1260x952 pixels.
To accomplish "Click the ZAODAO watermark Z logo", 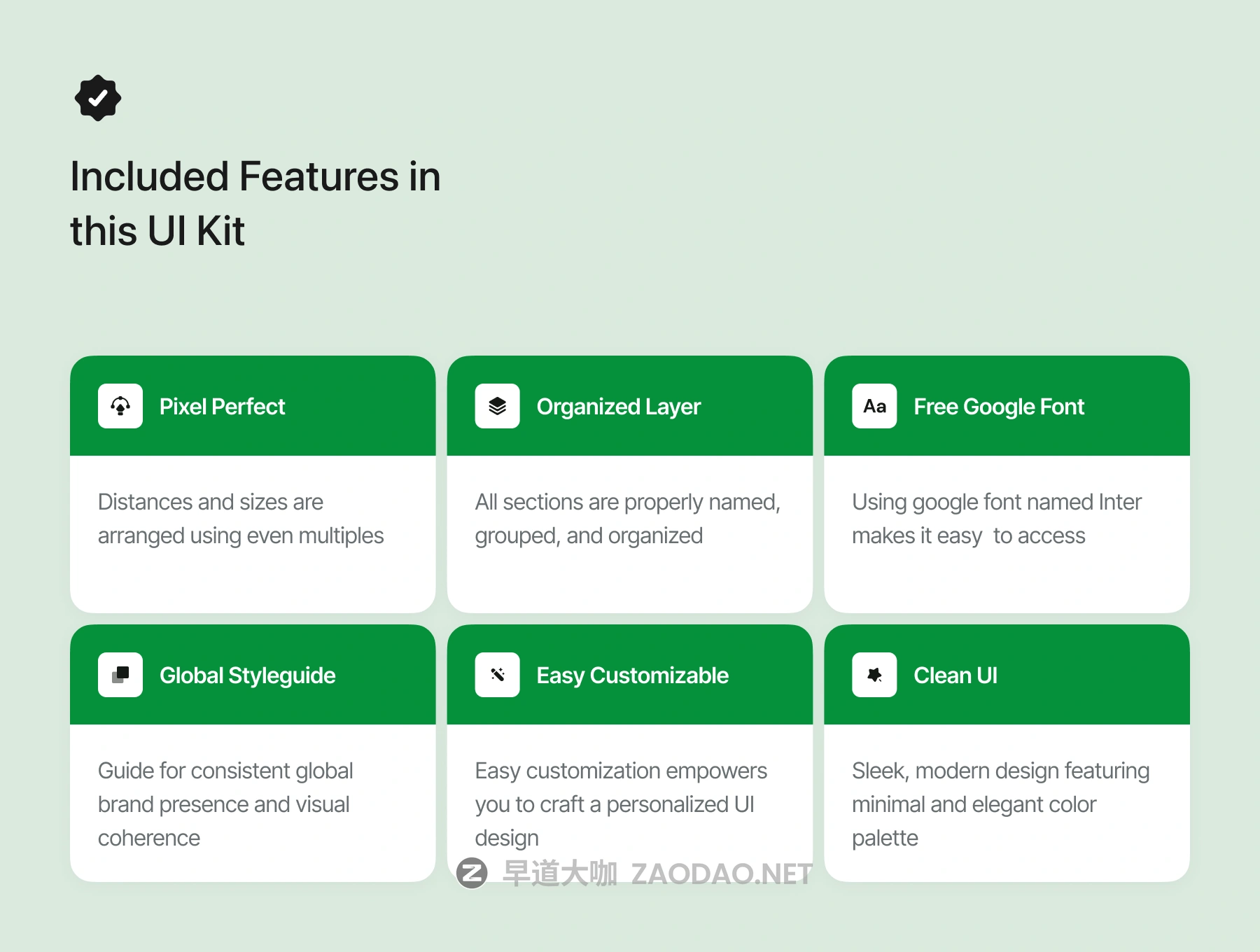I will (472, 873).
